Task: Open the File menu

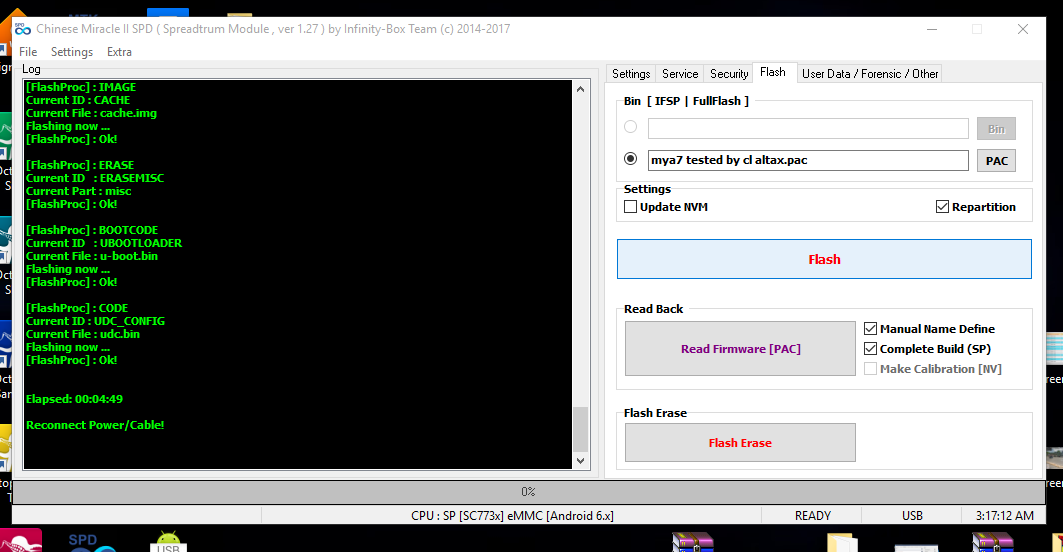Action: point(28,52)
